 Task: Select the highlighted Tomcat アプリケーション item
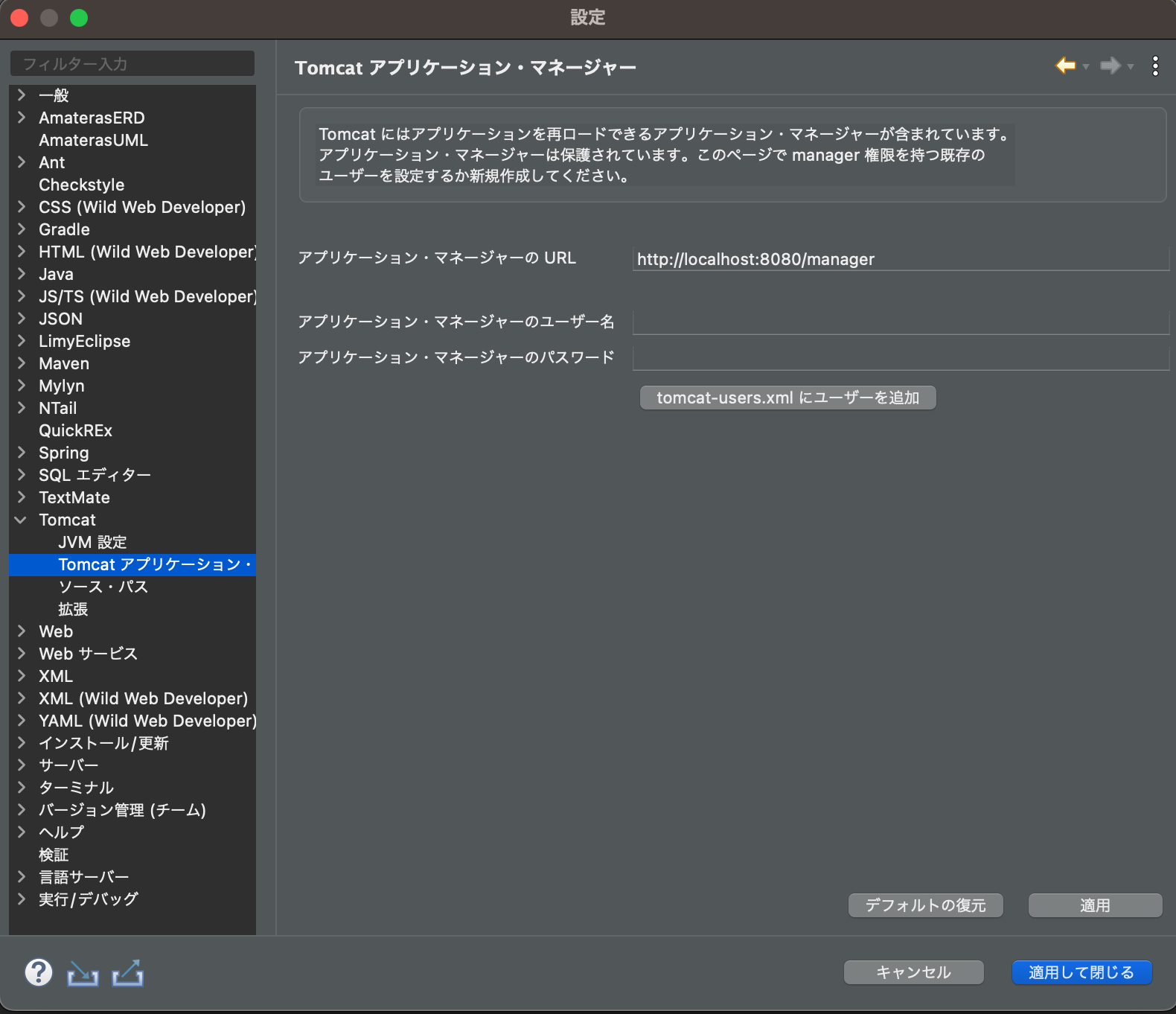point(132,564)
